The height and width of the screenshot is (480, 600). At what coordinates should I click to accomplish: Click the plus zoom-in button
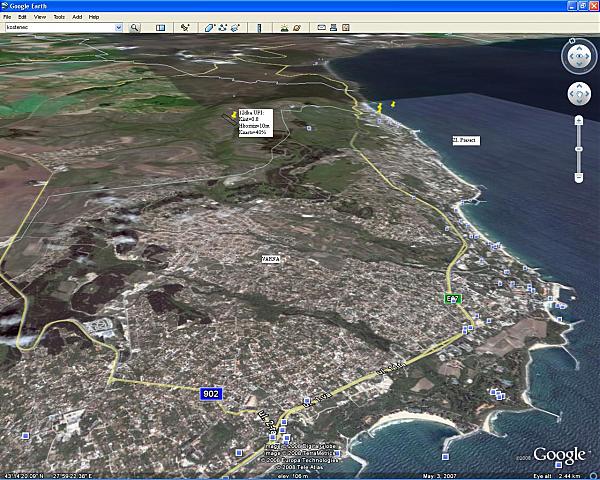[579, 121]
